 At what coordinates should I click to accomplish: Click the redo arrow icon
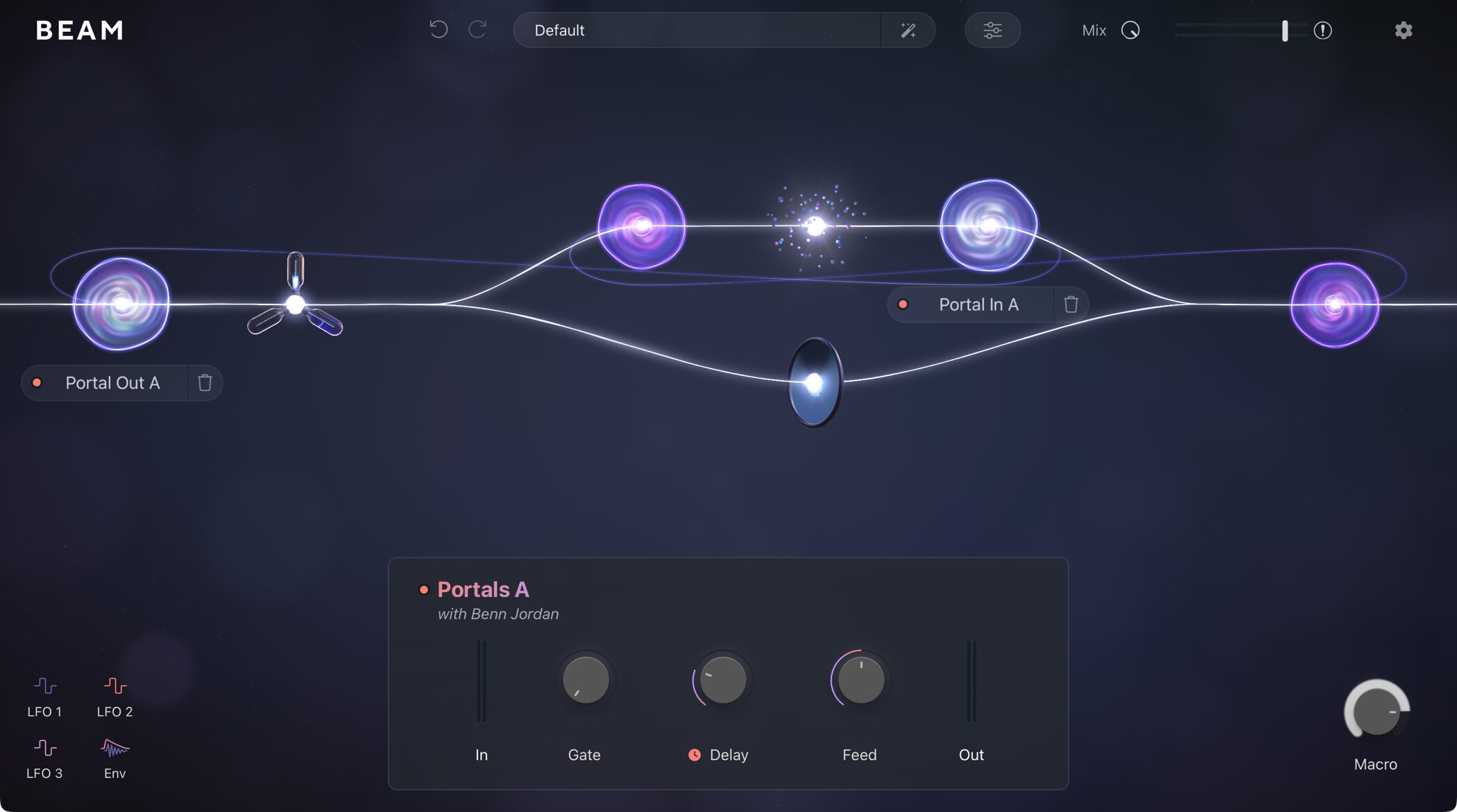[x=477, y=30]
